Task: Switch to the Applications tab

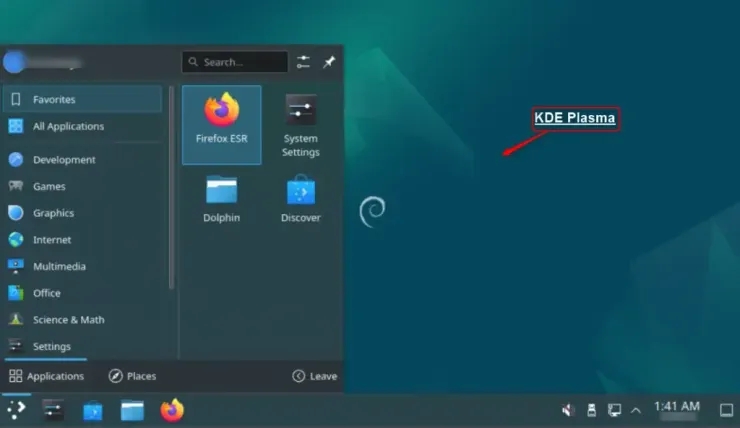Action: pos(46,376)
